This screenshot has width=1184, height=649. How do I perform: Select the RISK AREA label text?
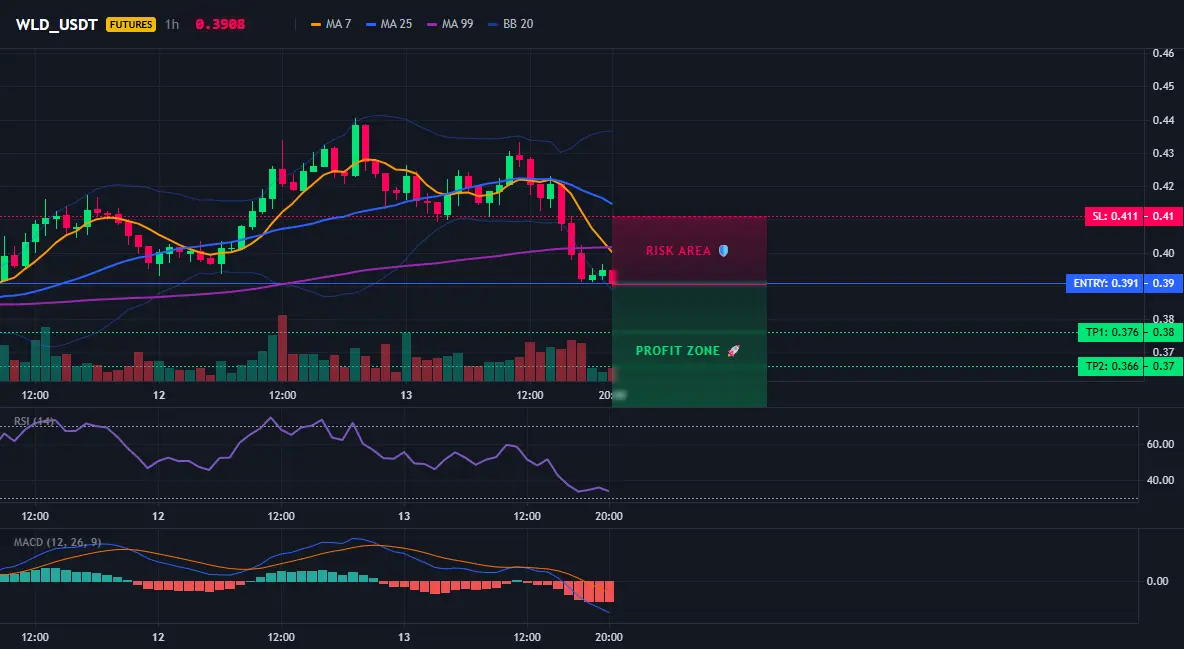pyautogui.click(x=678, y=251)
